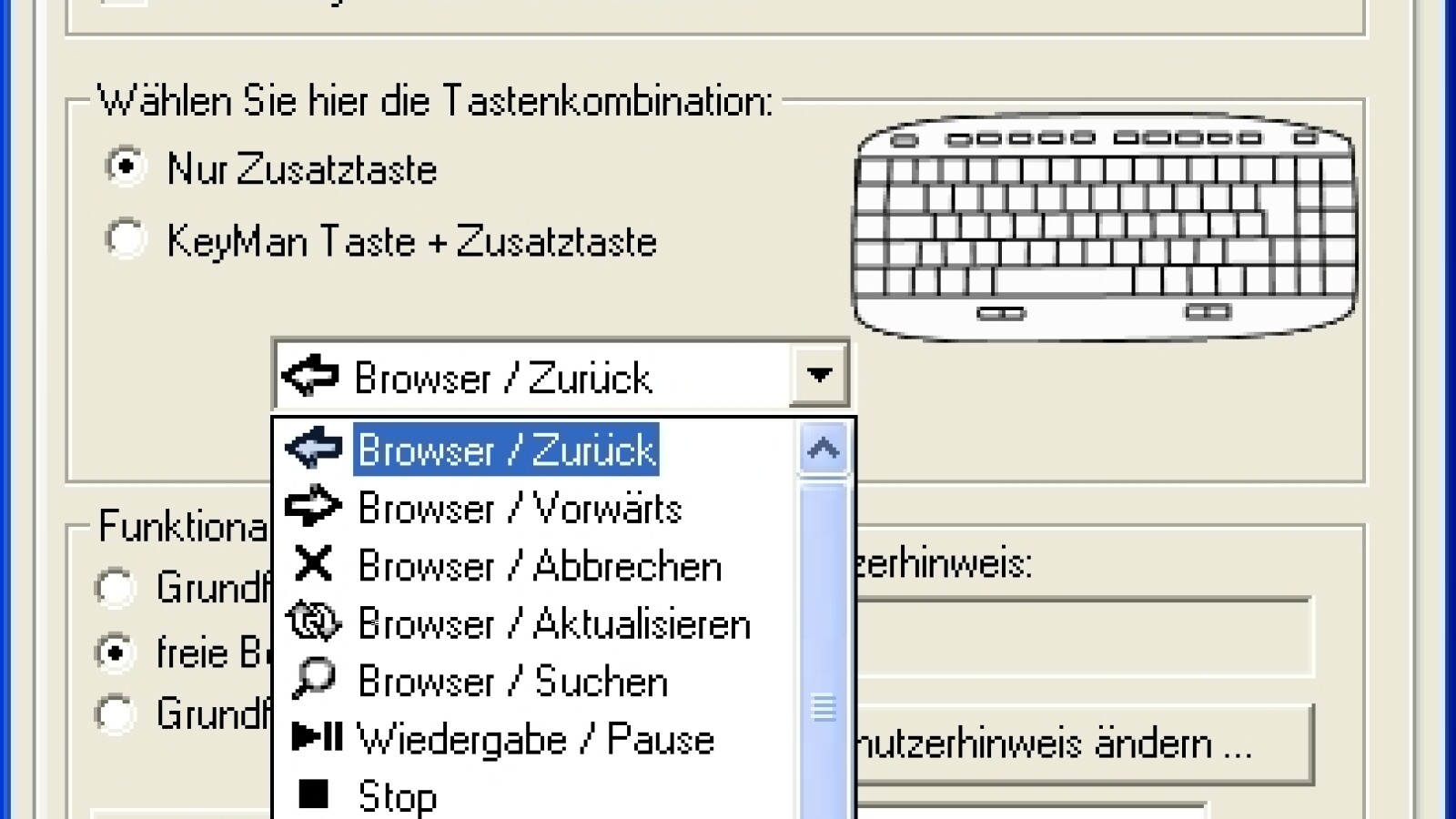Image resolution: width=1456 pixels, height=819 pixels.
Task: Select the Browser / Suchen magnifier icon
Action: point(314,680)
